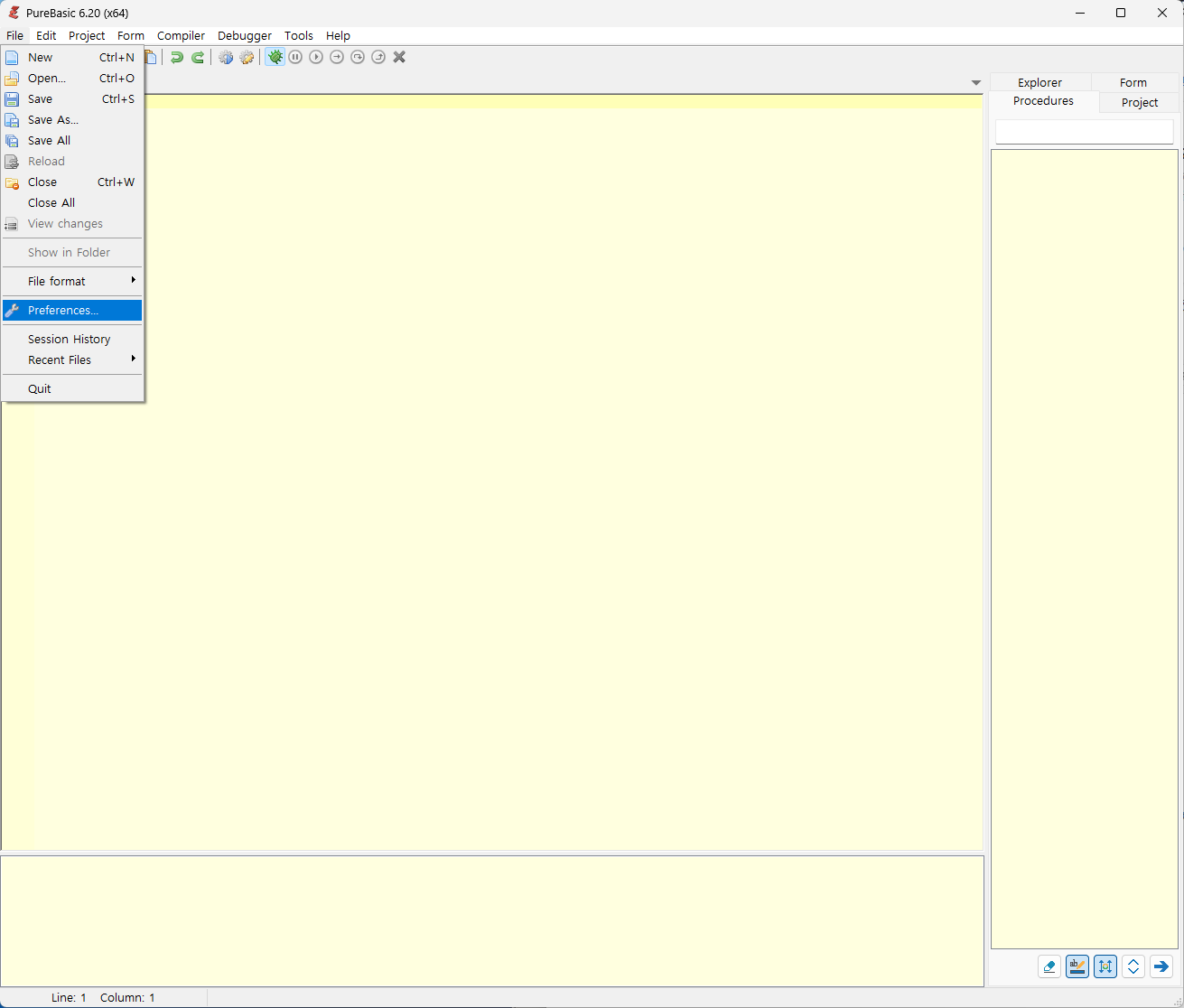Select Quit from the File menu
This screenshot has height=1008, width=1184.
coord(72,388)
